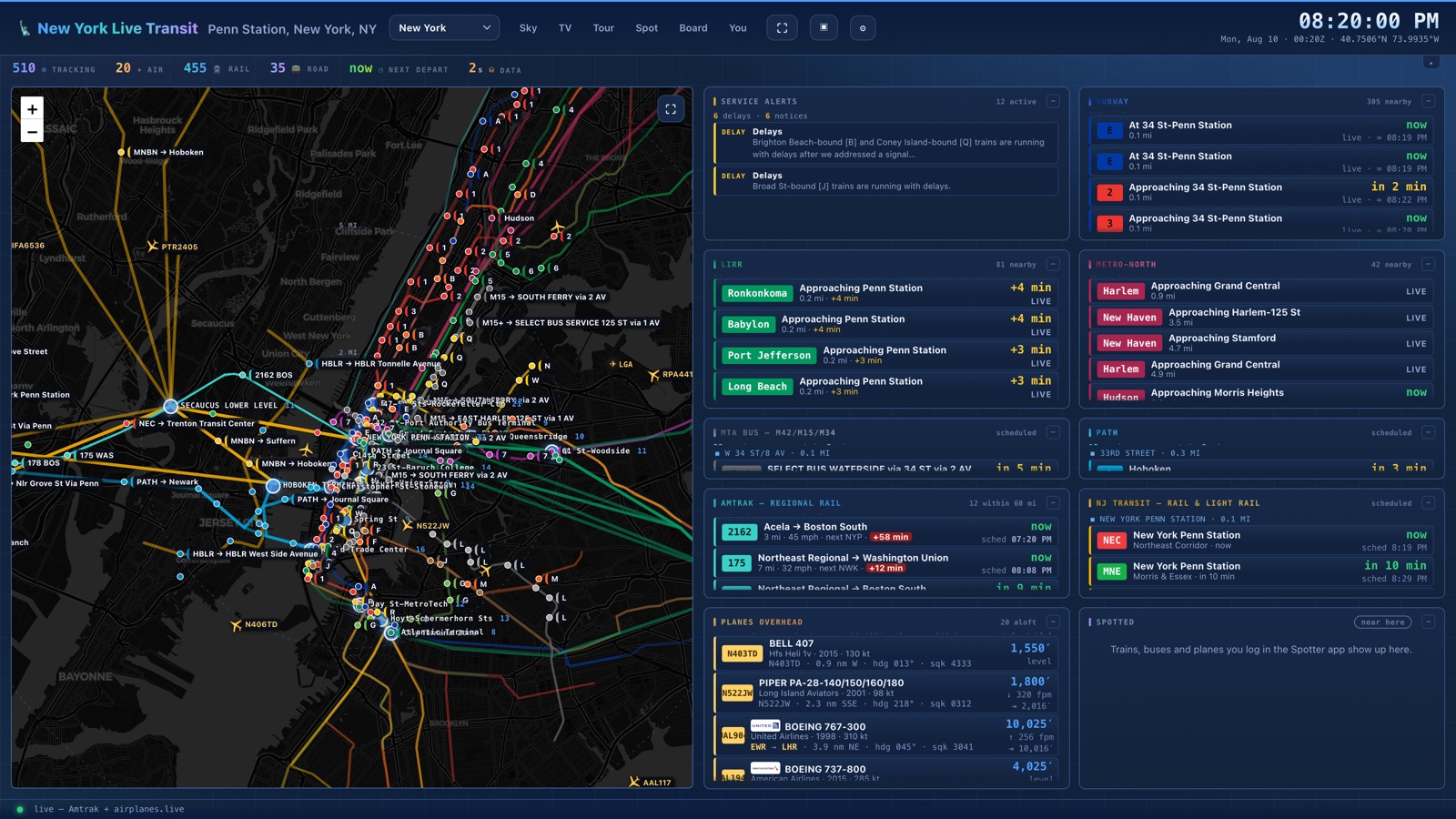Click the Hoboken station node on map

point(272,486)
